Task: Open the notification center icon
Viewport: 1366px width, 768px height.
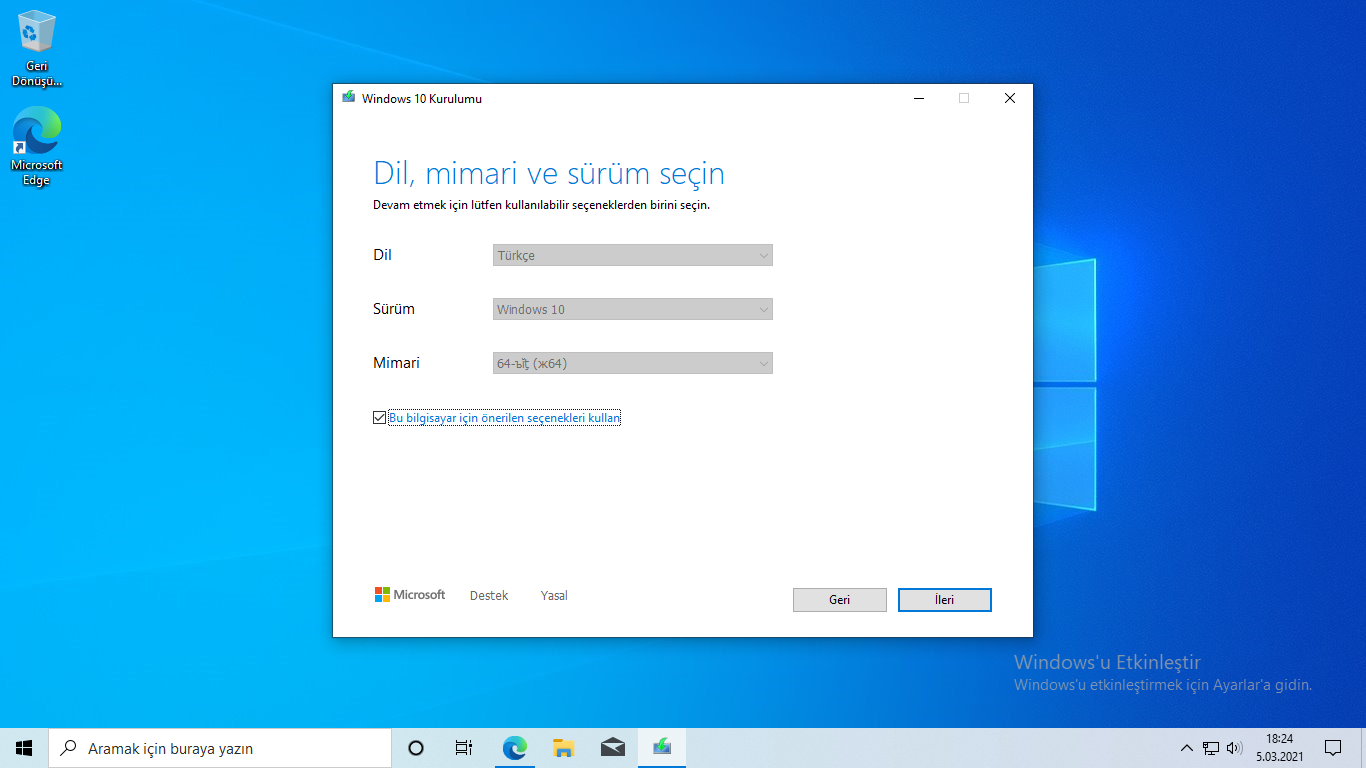Action: pos(1333,748)
